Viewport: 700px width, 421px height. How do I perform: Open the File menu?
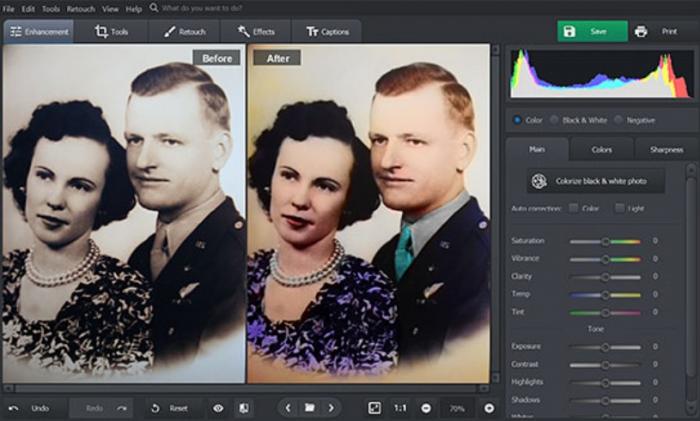(8, 8)
